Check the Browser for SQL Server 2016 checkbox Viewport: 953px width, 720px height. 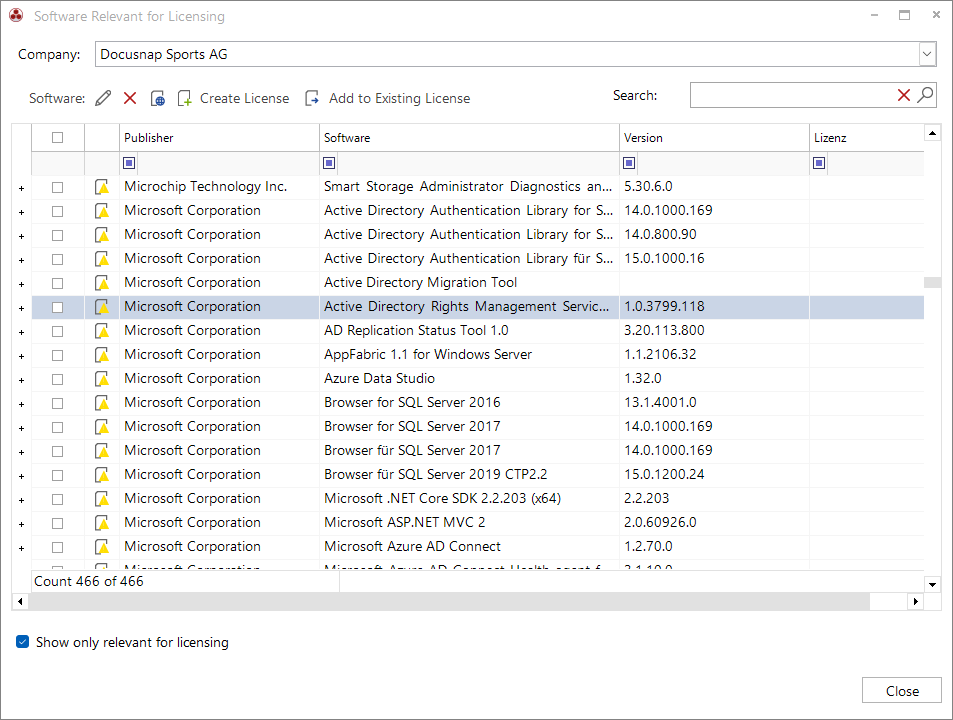coord(58,403)
